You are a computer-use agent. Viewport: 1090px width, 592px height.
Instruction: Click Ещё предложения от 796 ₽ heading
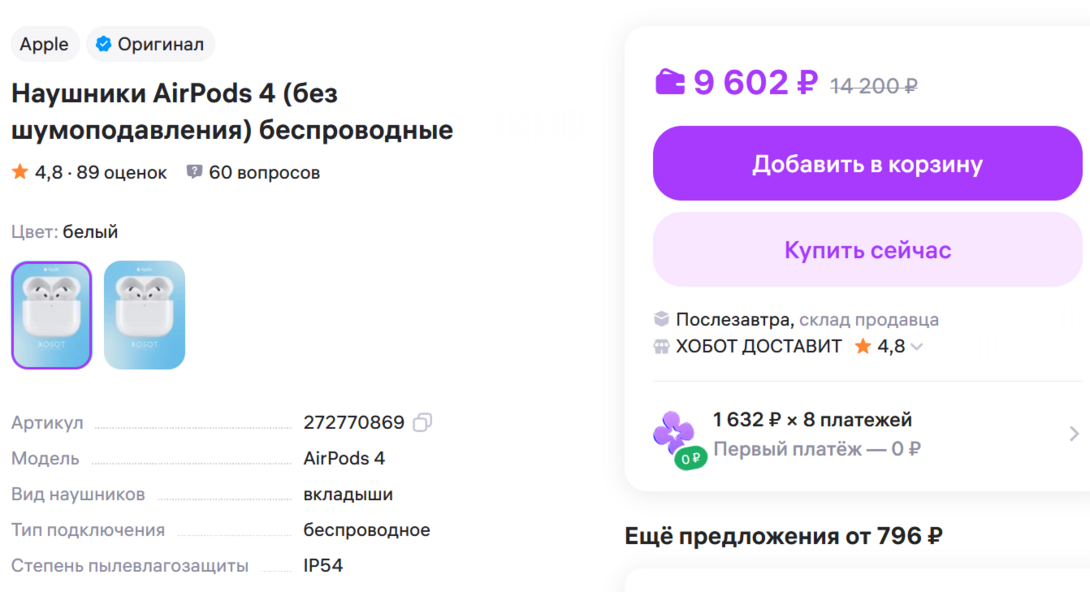coord(783,536)
